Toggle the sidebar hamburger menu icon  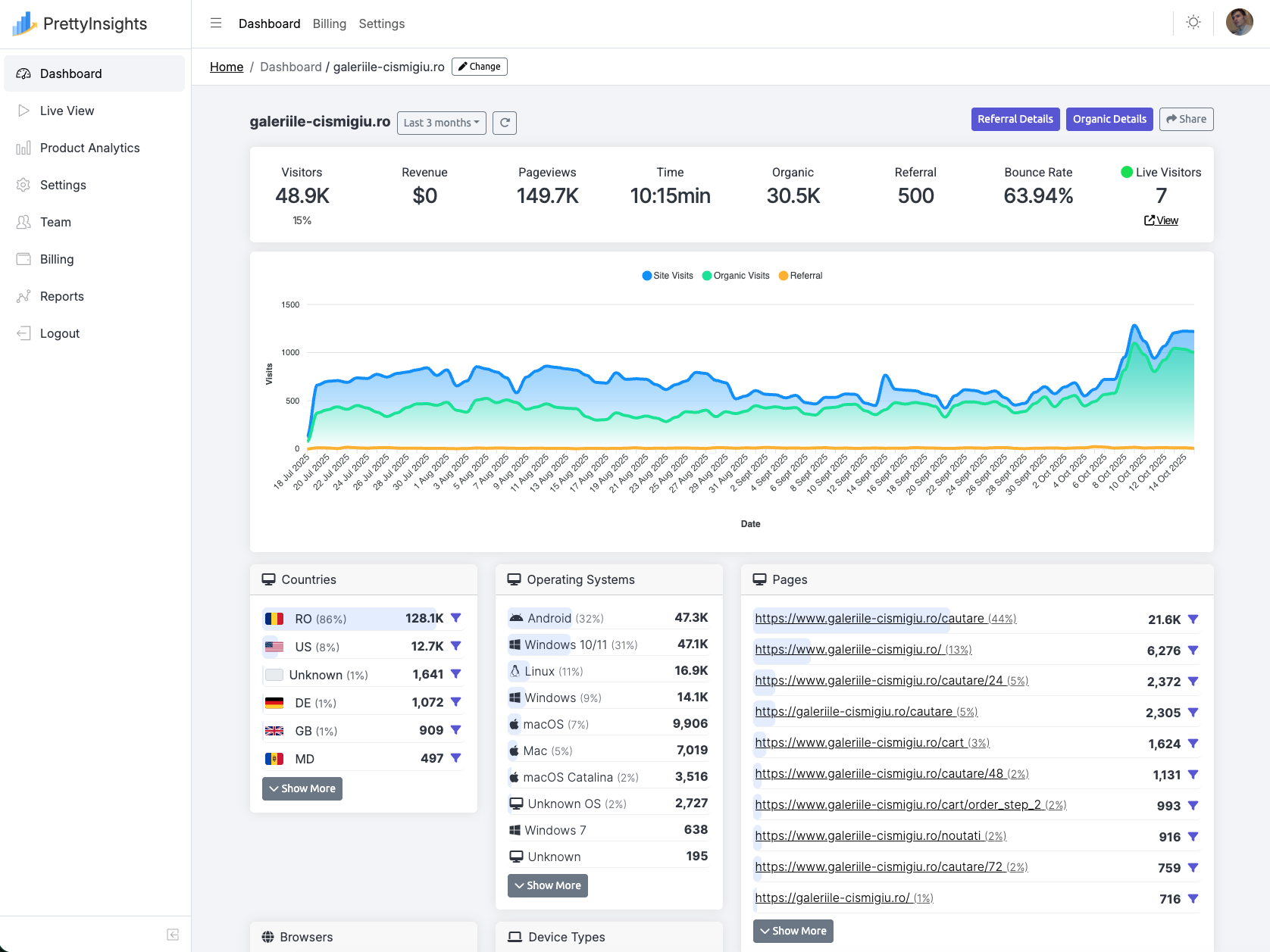216,23
